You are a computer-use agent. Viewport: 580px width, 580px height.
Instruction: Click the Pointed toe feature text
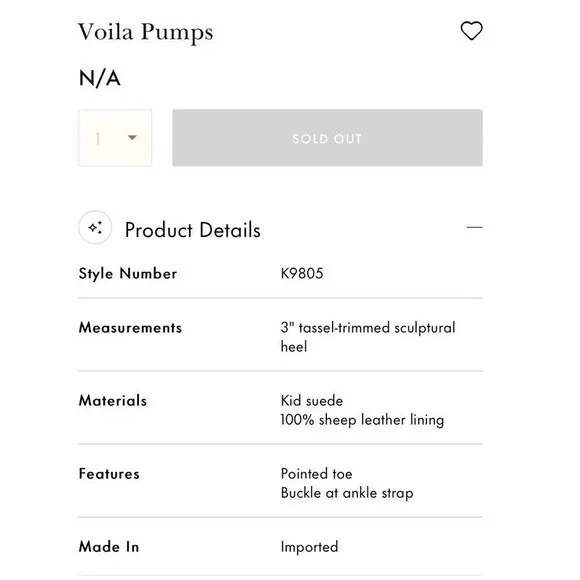[x=316, y=474]
